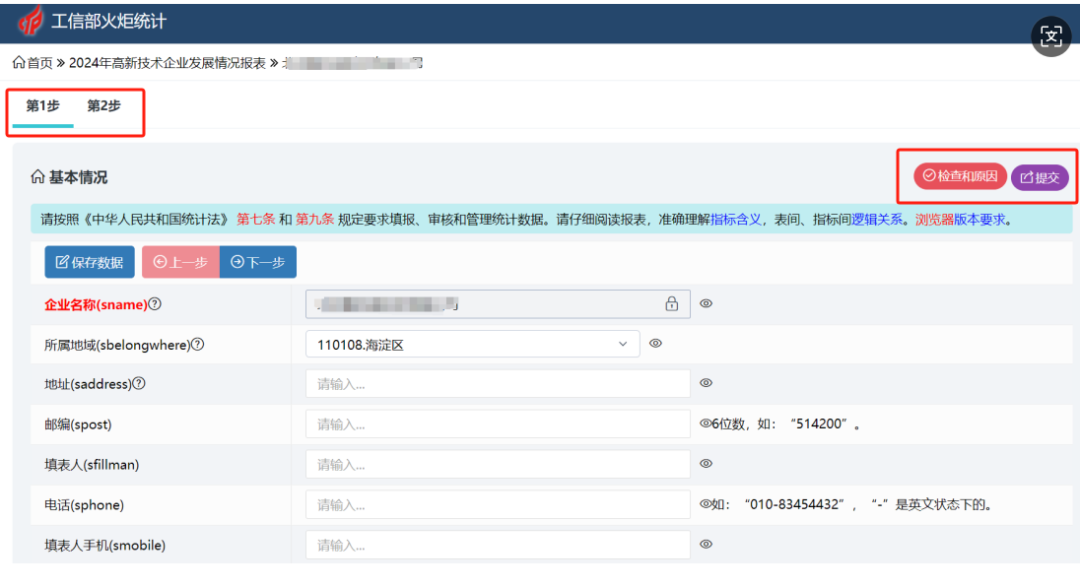Click the help icon beside 所属地域(sbelongwhere)
Screen dimensions: 1080x586
pos(198,345)
